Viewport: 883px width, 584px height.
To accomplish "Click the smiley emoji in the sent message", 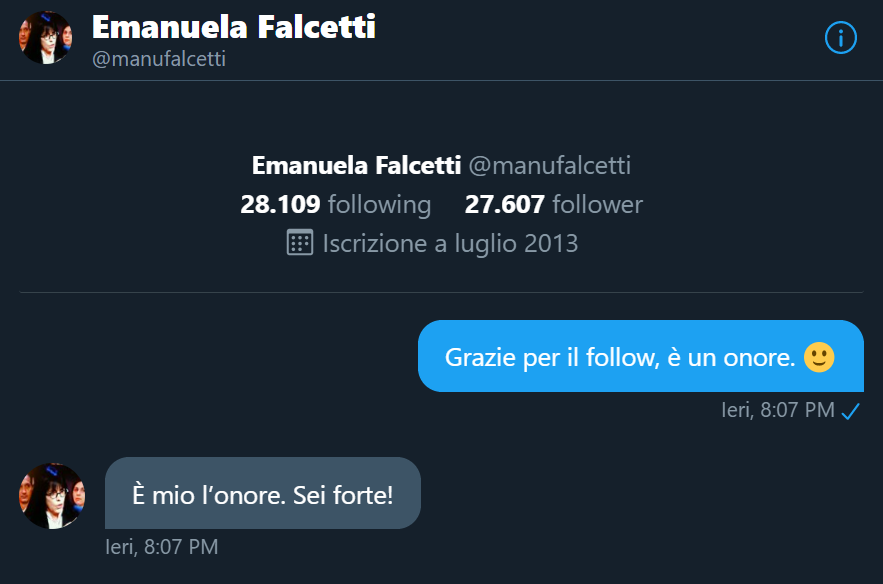I will click(819, 357).
